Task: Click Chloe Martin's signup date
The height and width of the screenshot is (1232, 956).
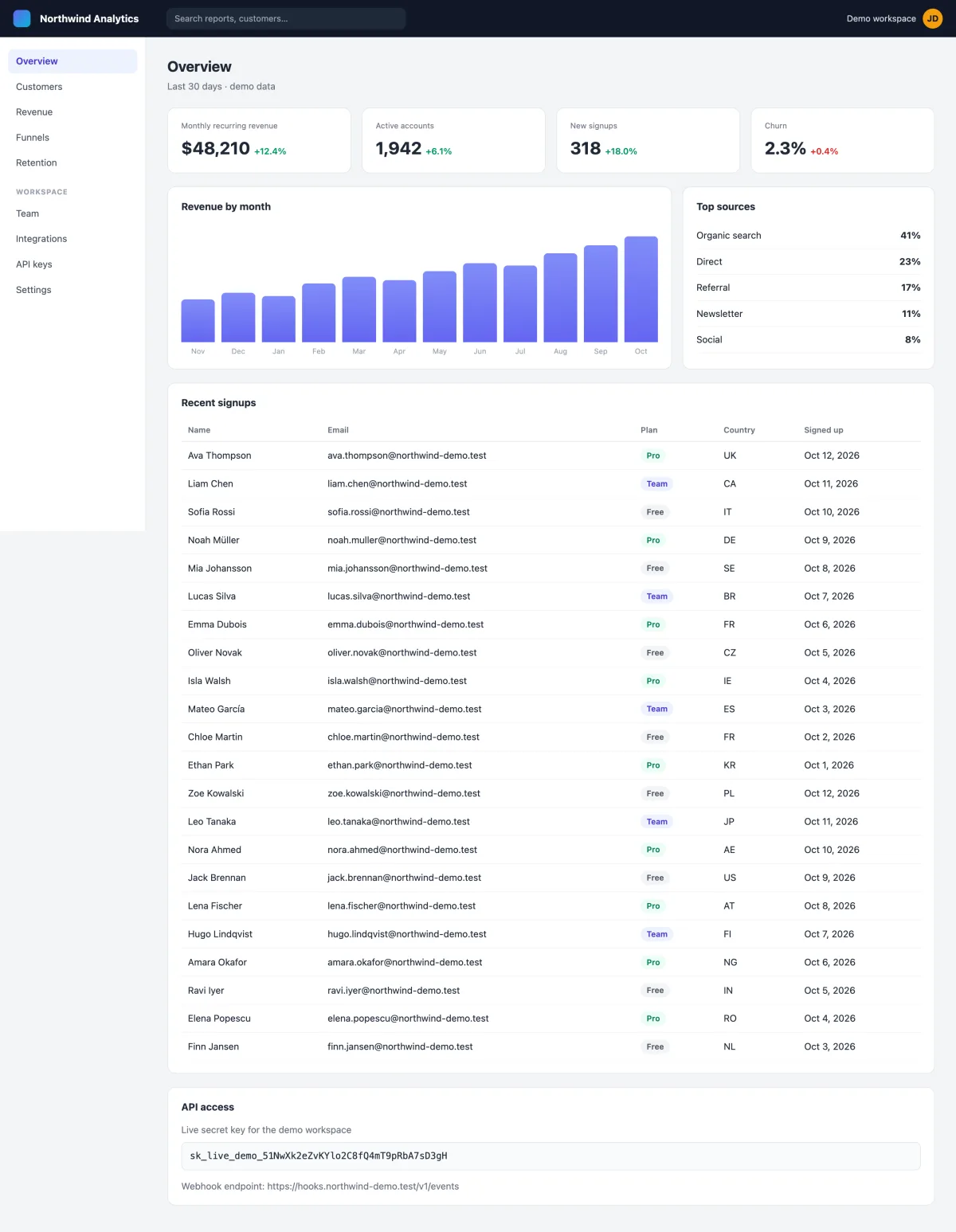Action: (x=829, y=737)
